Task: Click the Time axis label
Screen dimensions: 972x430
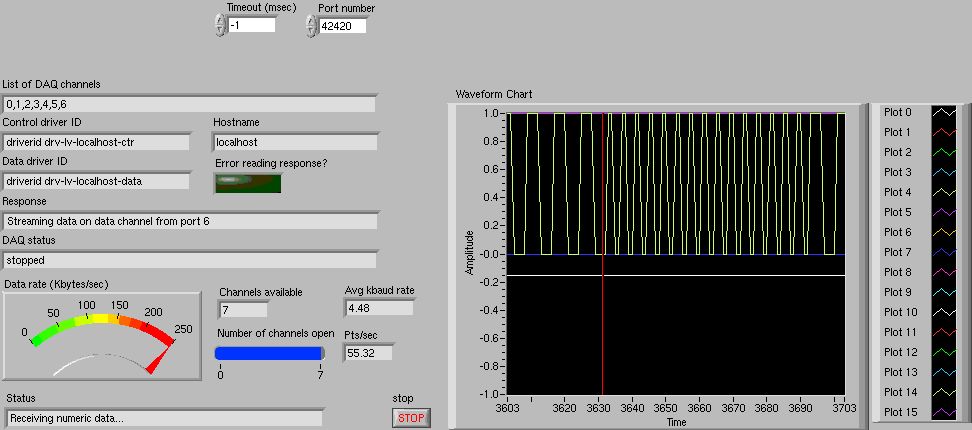Action: (x=676, y=423)
